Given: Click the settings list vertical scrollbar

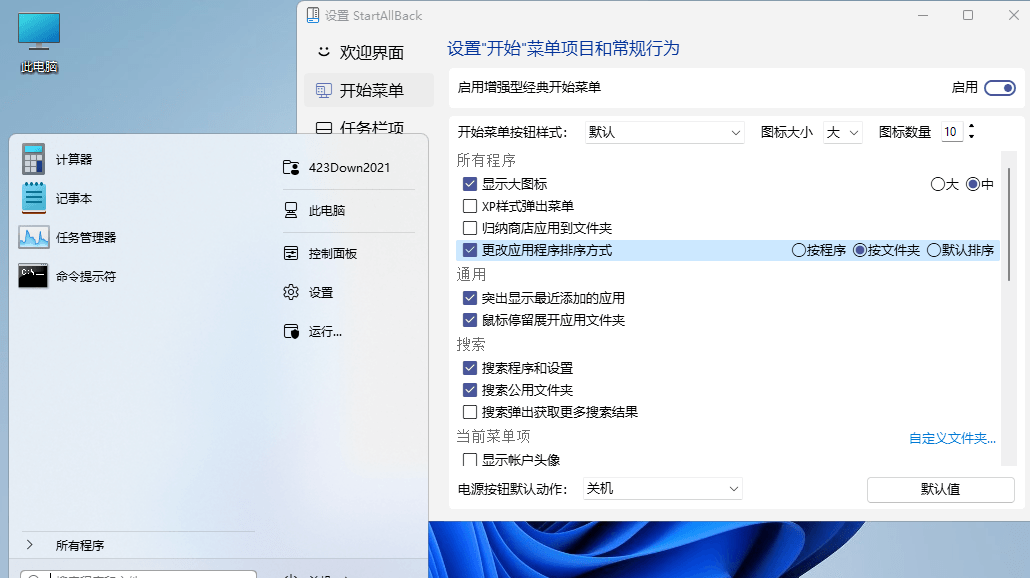Looking at the screenshot, I should [x=1008, y=225].
